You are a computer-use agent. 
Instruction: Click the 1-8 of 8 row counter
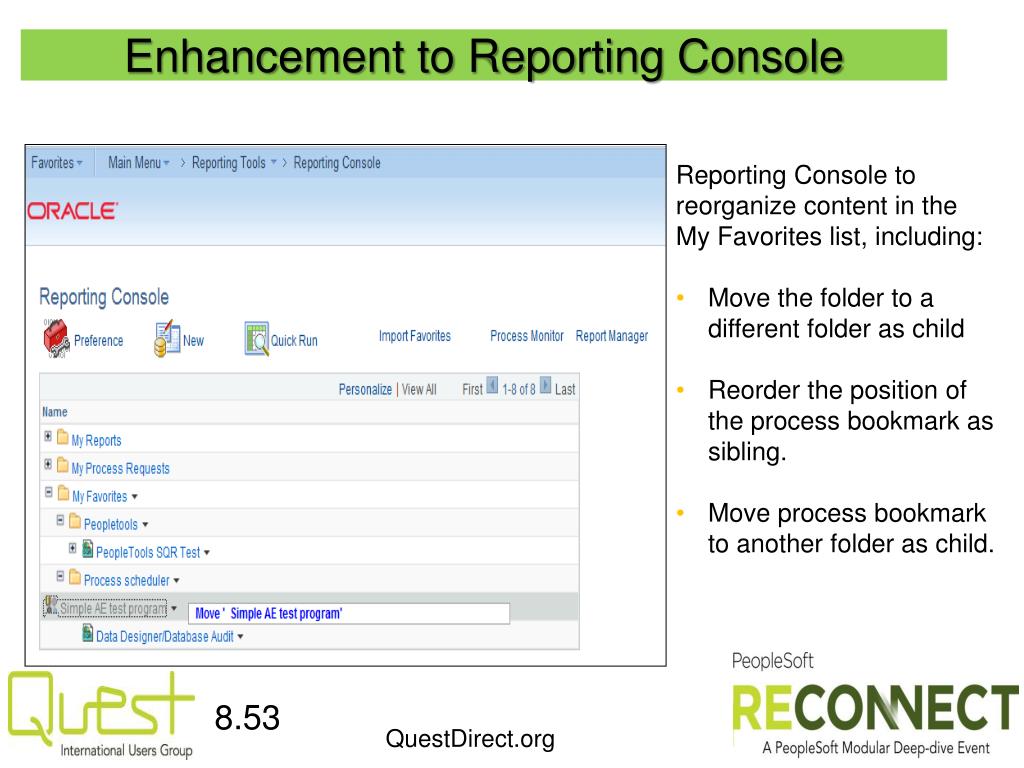(519, 389)
